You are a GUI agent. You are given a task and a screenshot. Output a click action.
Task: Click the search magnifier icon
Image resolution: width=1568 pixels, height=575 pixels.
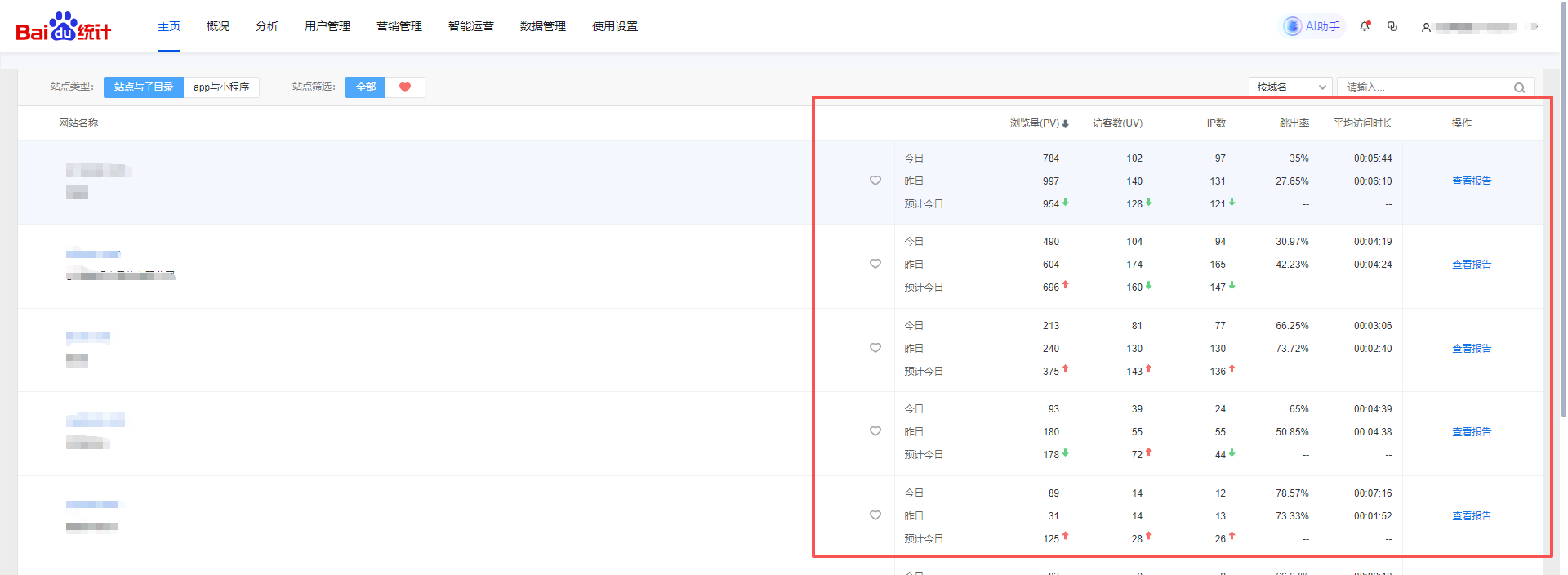click(x=1519, y=87)
